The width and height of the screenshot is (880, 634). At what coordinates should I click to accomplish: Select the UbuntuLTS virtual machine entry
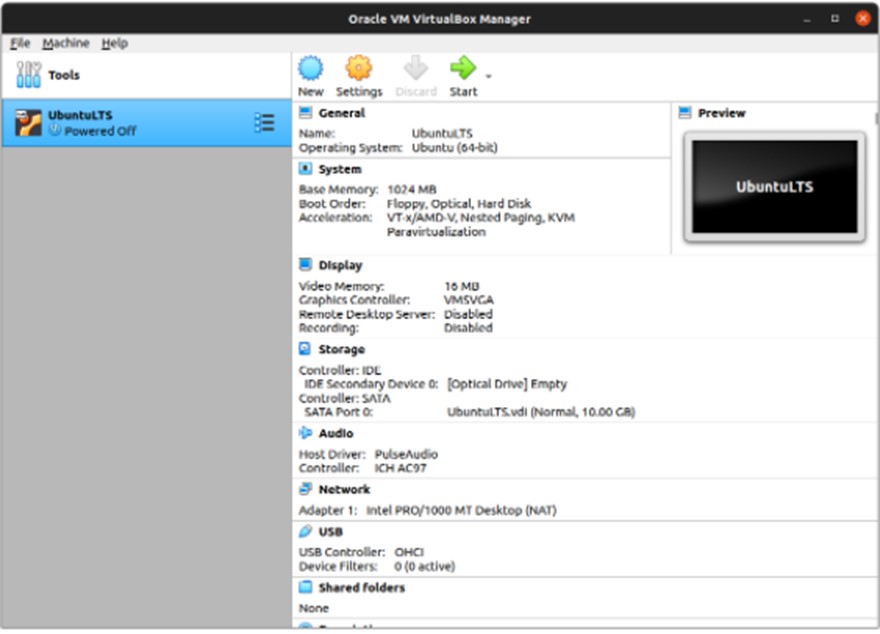point(146,123)
